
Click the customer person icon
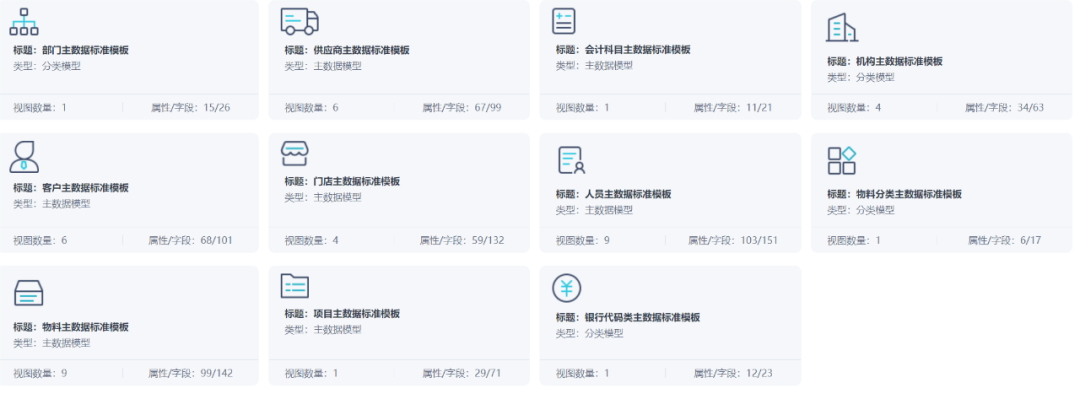(24, 156)
